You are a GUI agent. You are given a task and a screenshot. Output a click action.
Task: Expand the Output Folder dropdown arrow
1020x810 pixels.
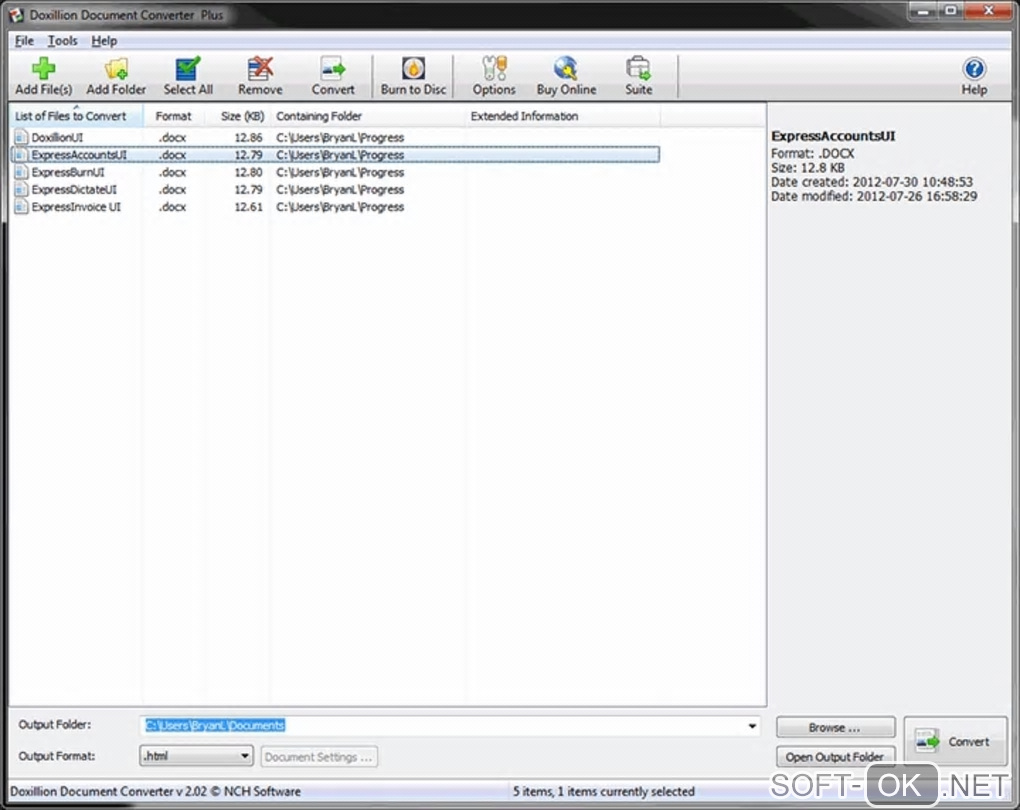(x=752, y=725)
